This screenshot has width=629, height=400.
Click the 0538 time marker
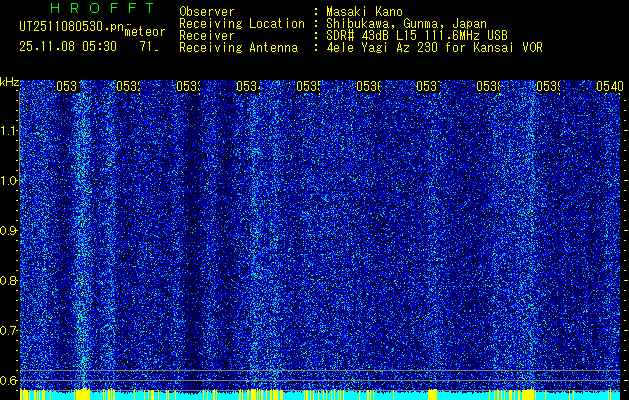[488, 86]
